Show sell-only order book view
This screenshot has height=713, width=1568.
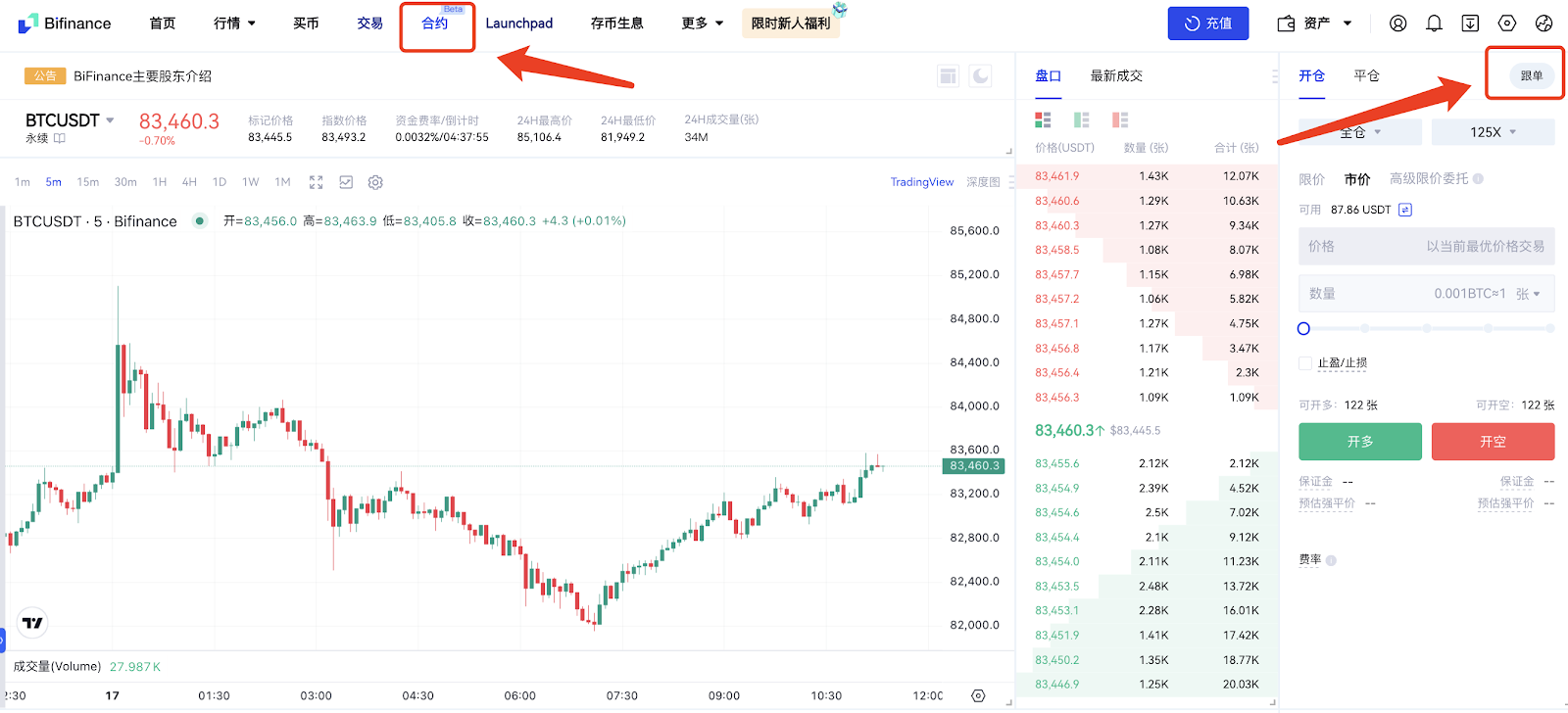[x=1120, y=119]
